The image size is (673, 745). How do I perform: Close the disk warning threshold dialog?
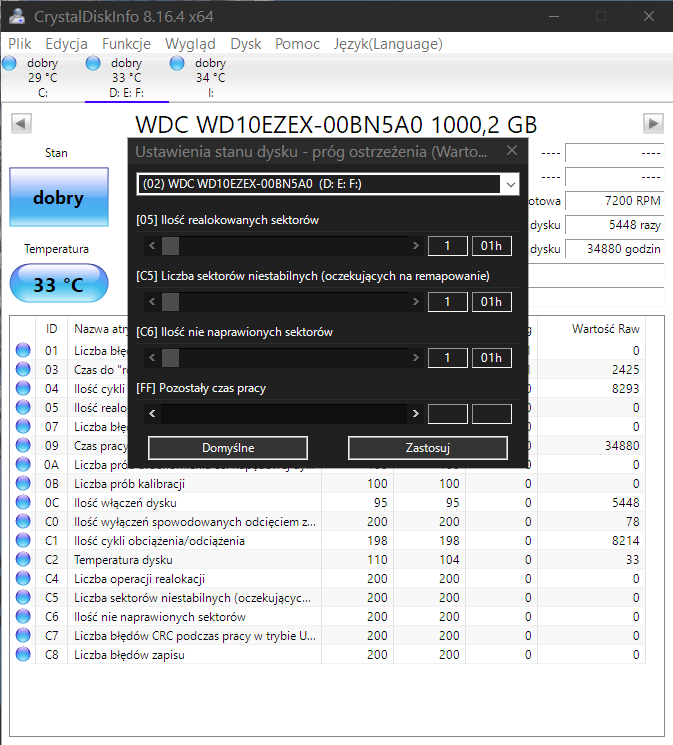512,151
